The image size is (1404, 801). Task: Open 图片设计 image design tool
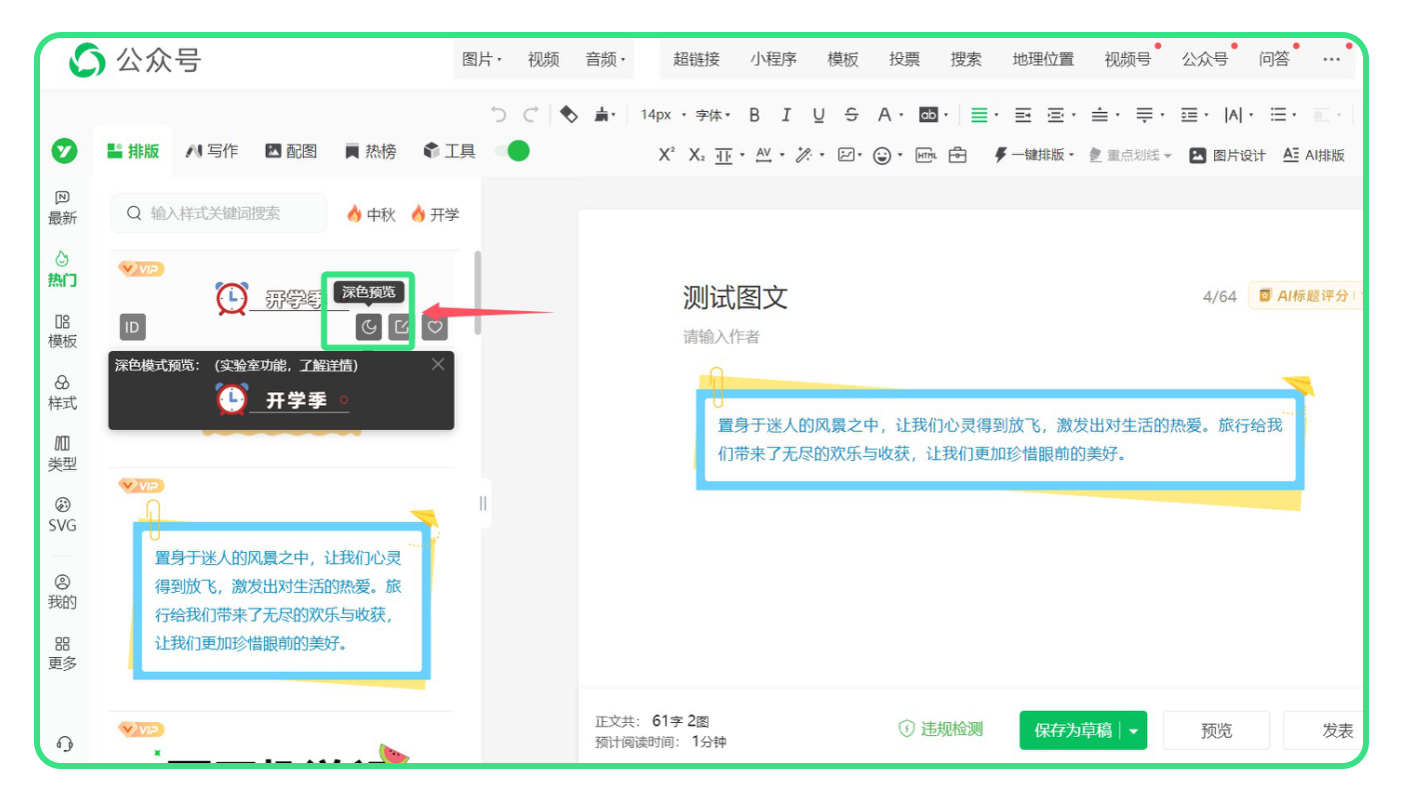coord(1228,155)
